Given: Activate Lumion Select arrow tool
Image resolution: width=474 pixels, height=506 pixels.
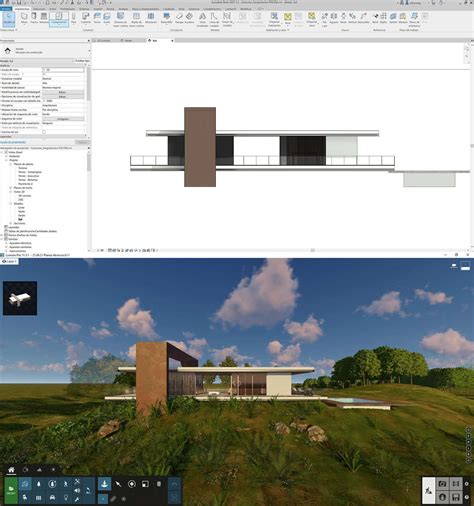Looking at the screenshot, I should coord(118,484).
